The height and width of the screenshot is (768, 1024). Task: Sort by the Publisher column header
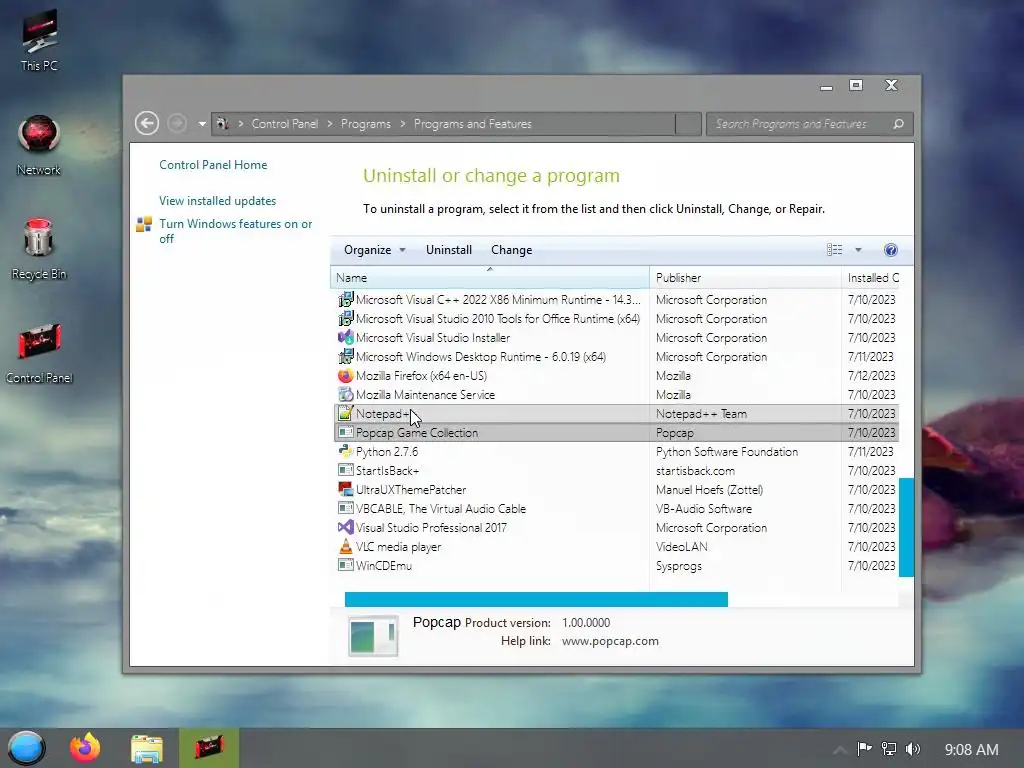745,277
